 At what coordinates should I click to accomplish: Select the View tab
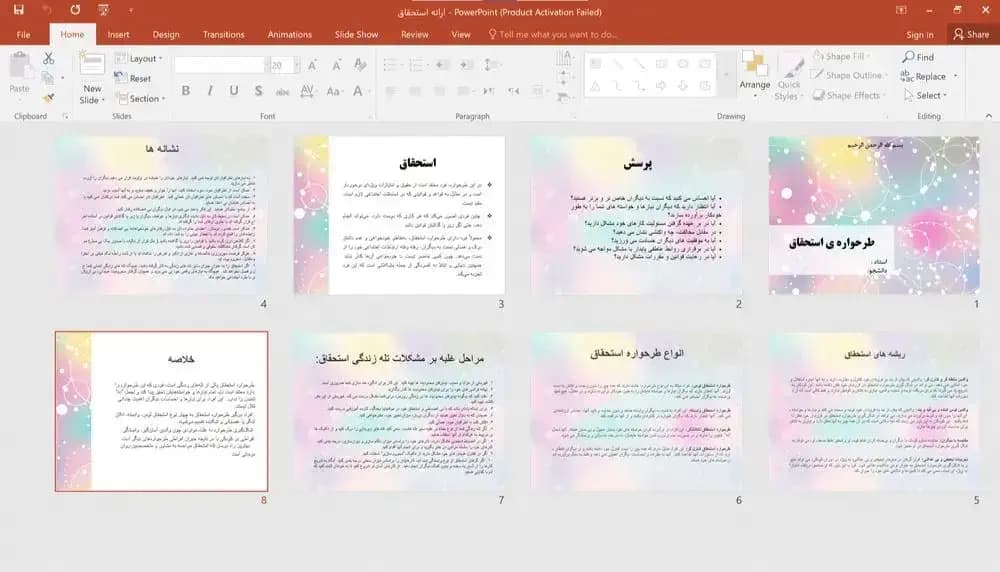[460, 34]
